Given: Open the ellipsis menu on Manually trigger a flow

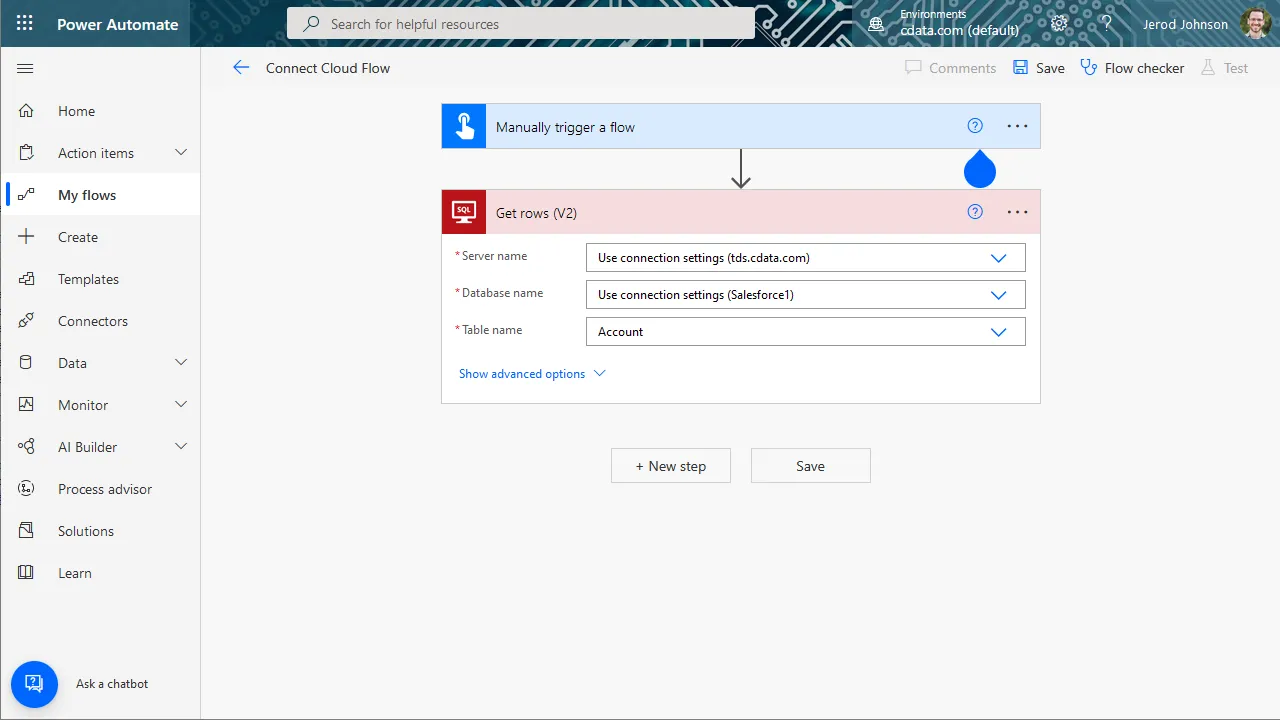Looking at the screenshot, I should click(x=1017, y=126).
